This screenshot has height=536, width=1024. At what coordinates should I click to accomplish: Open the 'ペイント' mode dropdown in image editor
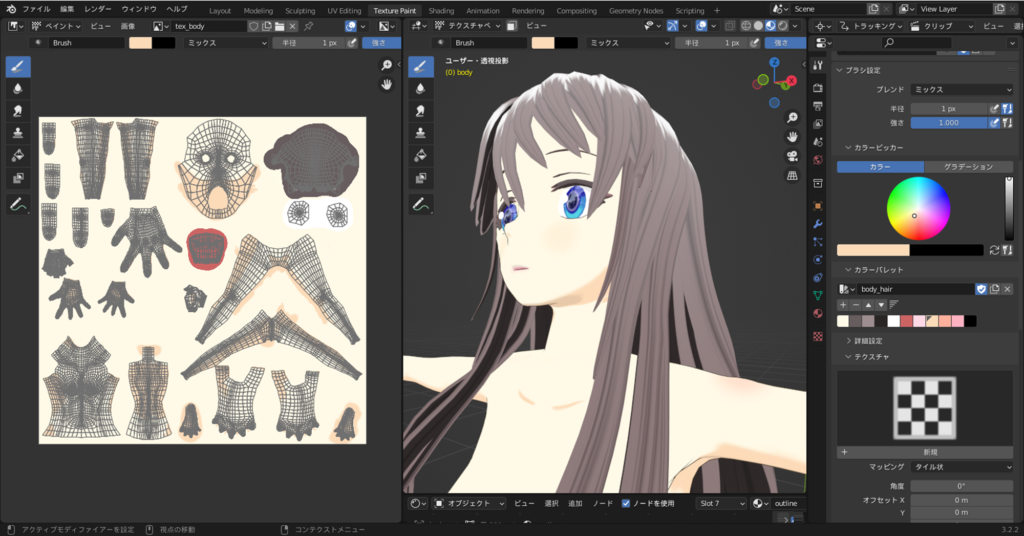click(56, 26)
